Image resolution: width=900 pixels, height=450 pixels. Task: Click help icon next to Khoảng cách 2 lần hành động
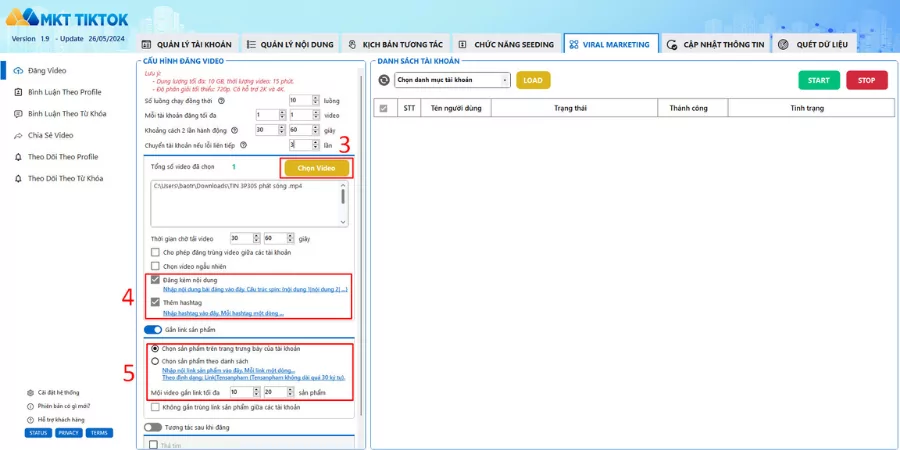click(x=234, y=130)
